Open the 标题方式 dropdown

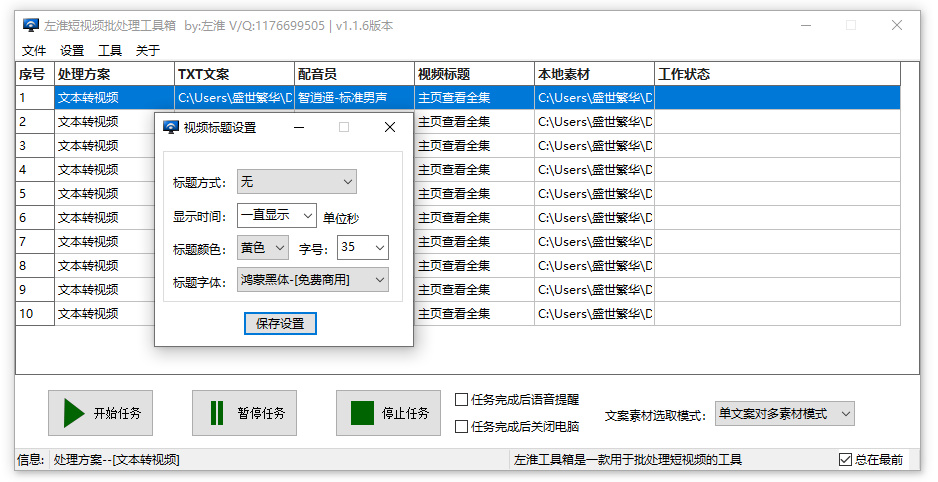tap(297, 182)
